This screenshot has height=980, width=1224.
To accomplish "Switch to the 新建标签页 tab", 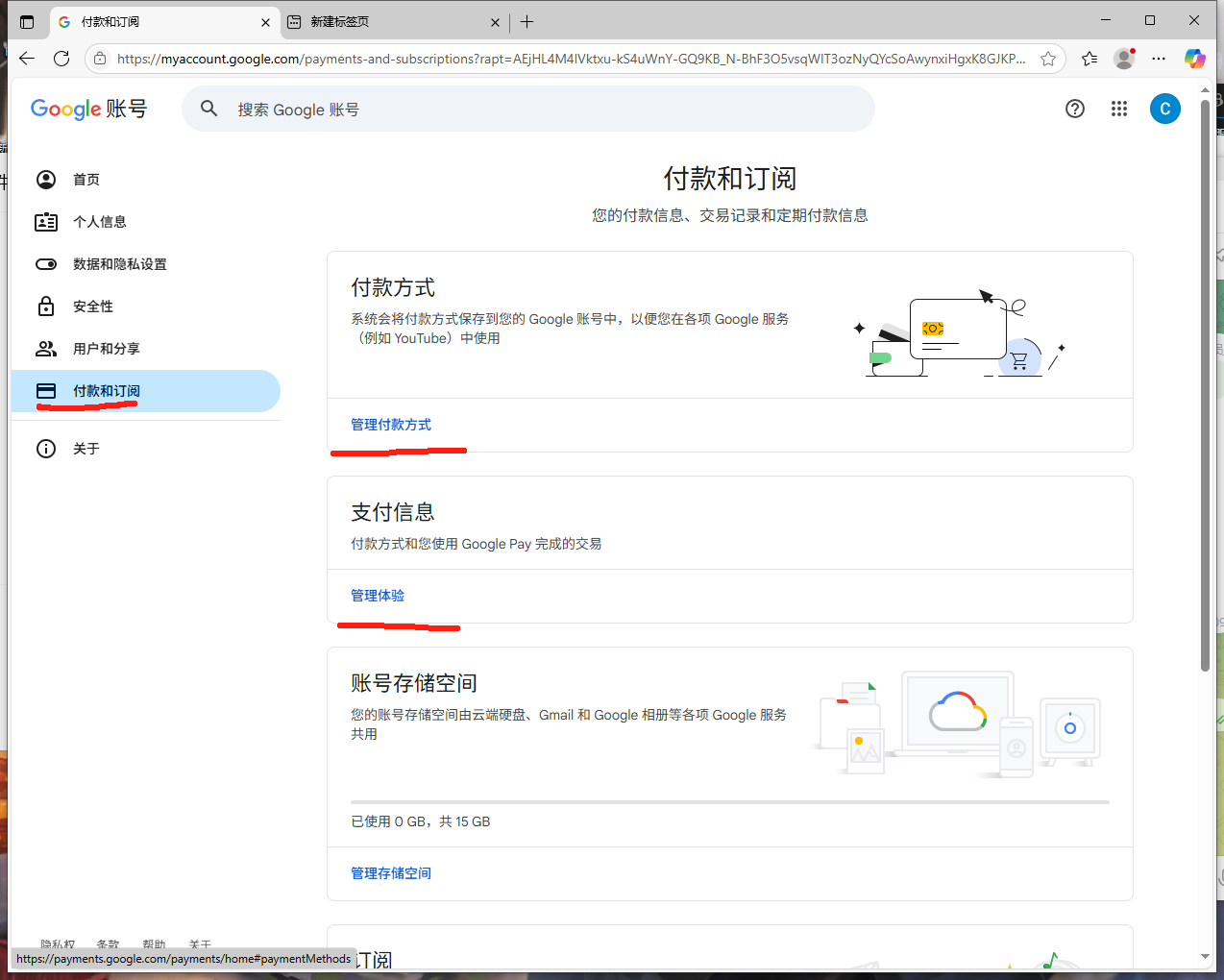I will pyautogui.click(x=384, y=21).
